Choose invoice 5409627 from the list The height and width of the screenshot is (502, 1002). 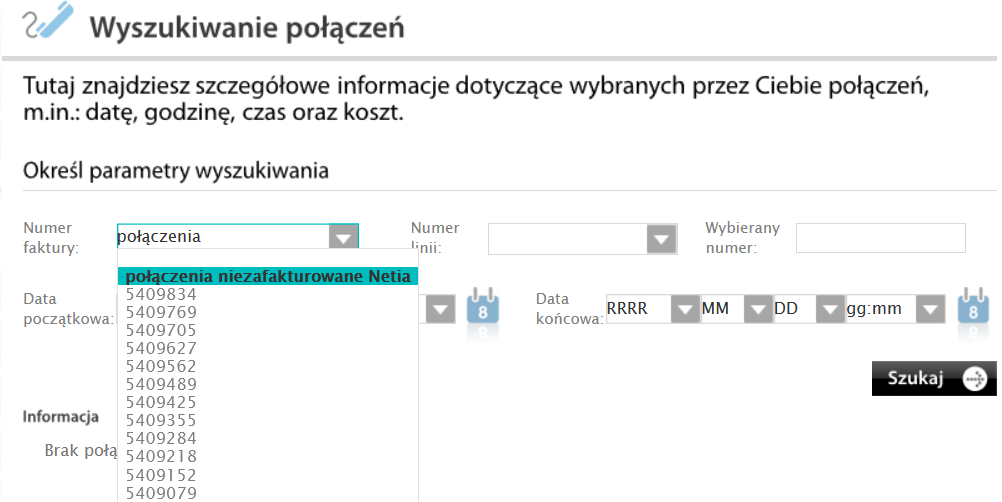161,348
